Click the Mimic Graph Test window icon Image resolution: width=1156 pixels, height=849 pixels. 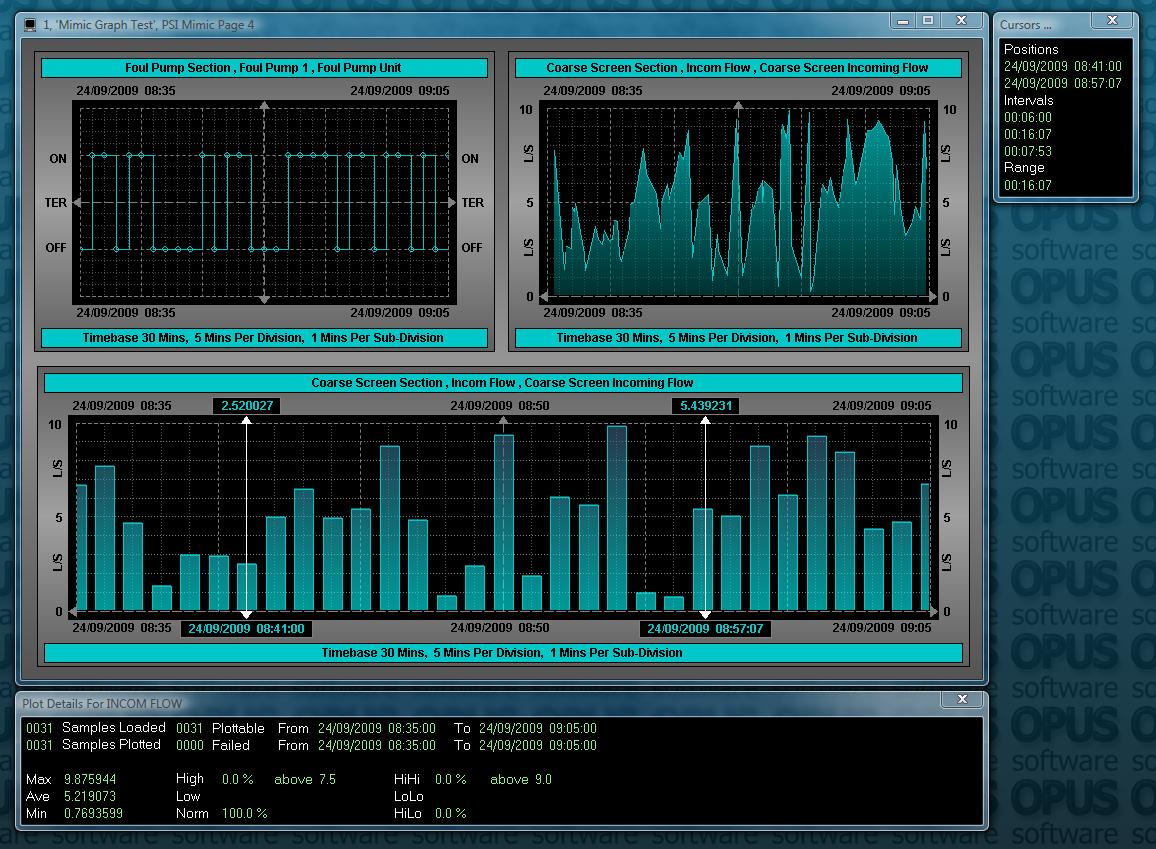[x=30, y=25]
